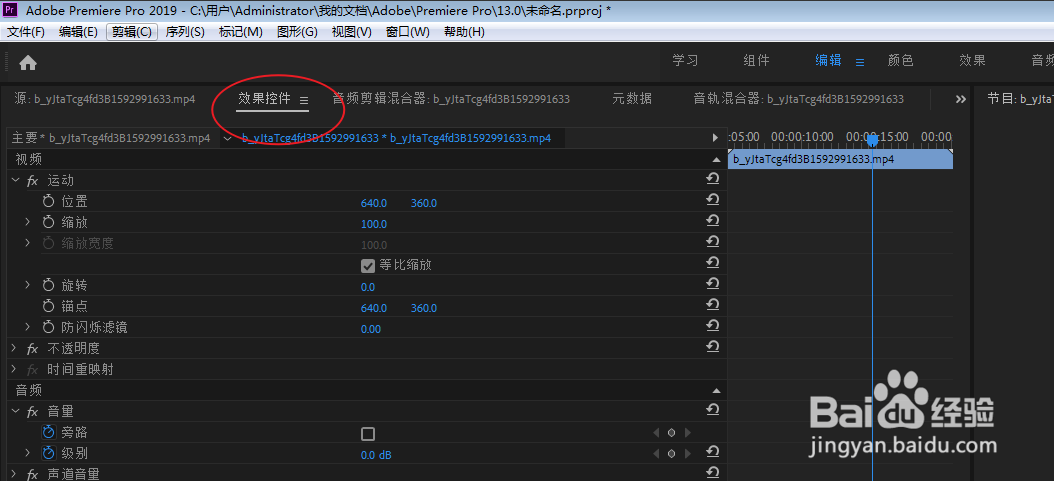Collapse the 视频 section triangle
Image resolution: width=1054 pixels, height=481 pixels.
pos(716,160)
